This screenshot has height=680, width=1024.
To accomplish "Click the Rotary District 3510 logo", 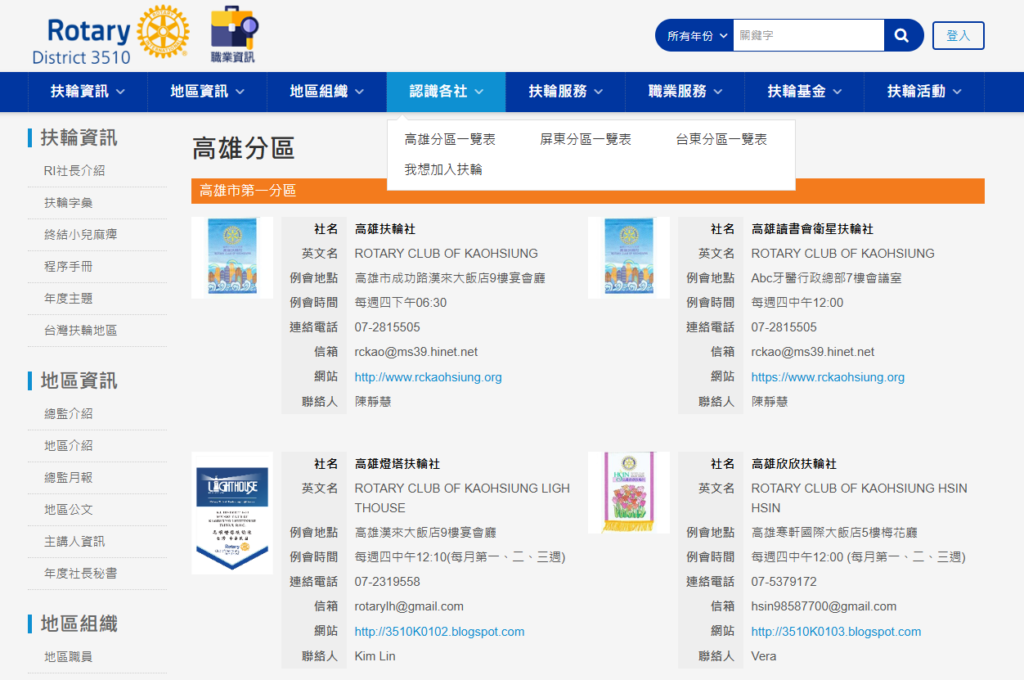I will pyautogui.click(x=110, y=36).
